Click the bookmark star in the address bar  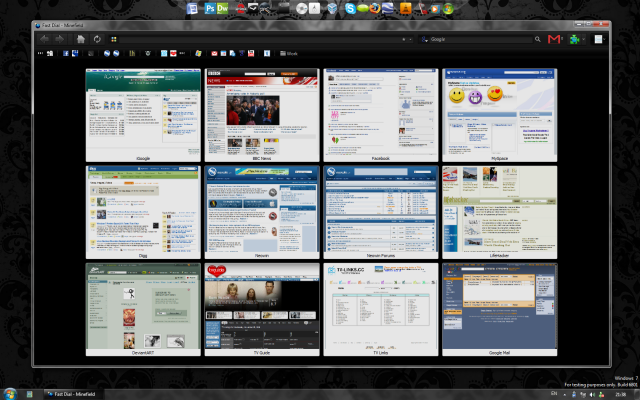(404, 40)
